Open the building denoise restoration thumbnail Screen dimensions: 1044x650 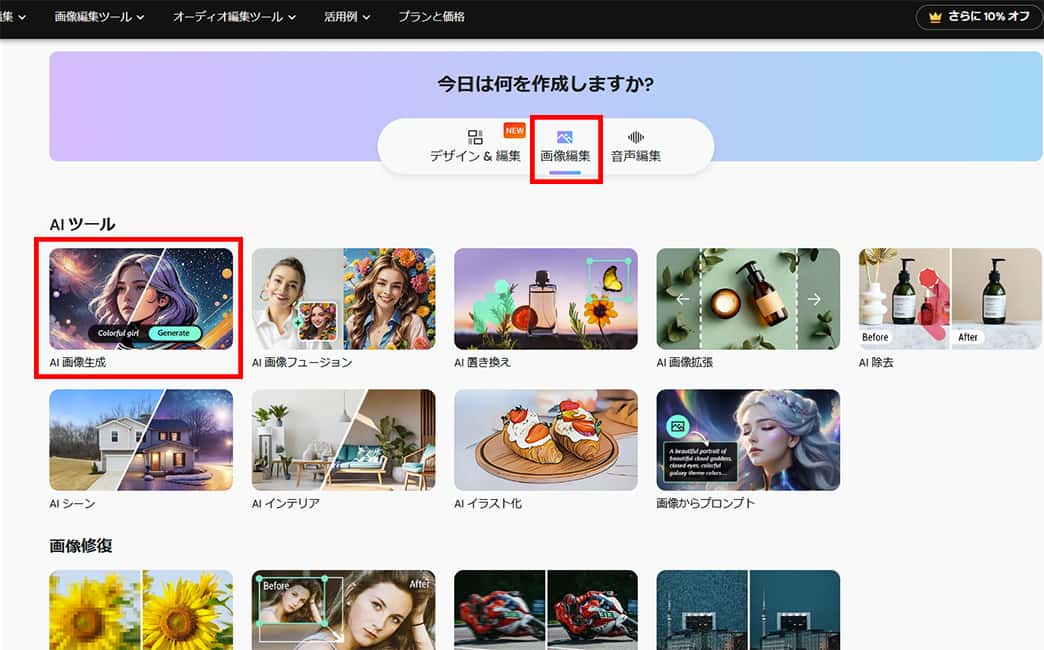[748, 610]
